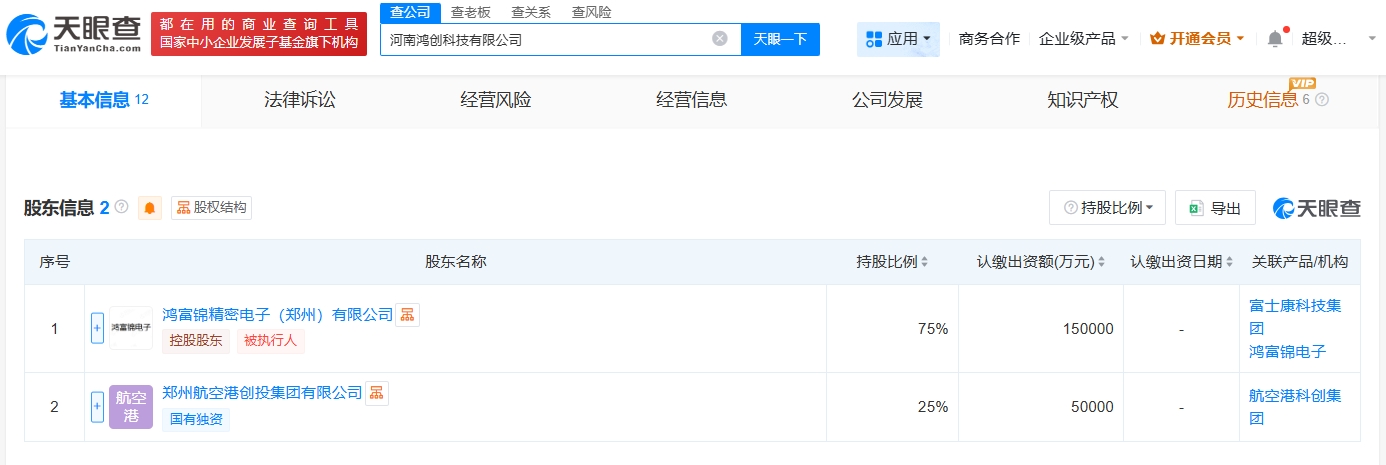Viewport: 1386px width, 465px height.
Task: Sort table by 持股比例 column arrows
Action: pyautogui.click(x=924, y=262)
